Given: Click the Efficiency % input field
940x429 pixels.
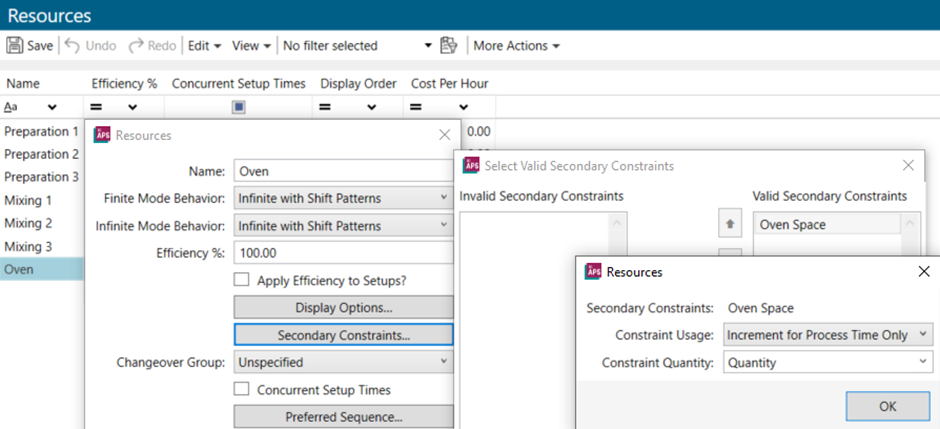Looking at the screenshot, I should point(343,253).
